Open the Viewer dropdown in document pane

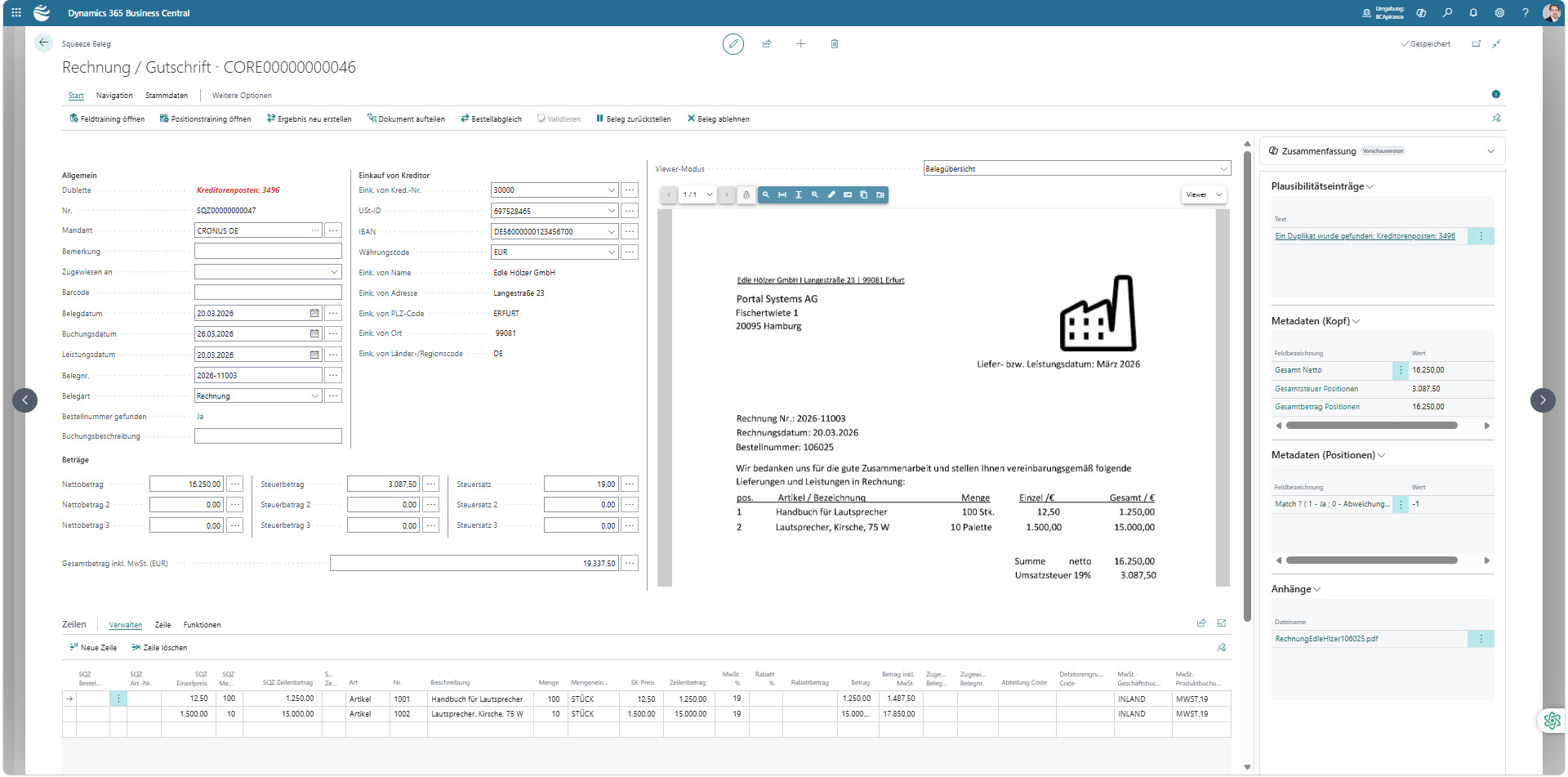pos(1204,194)
